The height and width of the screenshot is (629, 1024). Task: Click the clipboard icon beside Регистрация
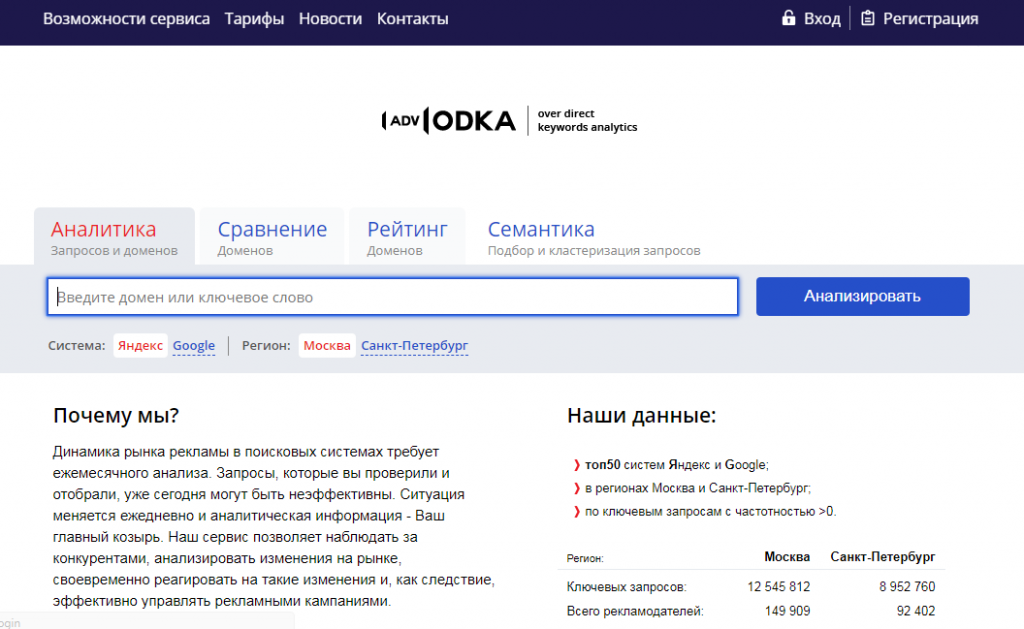867,18
